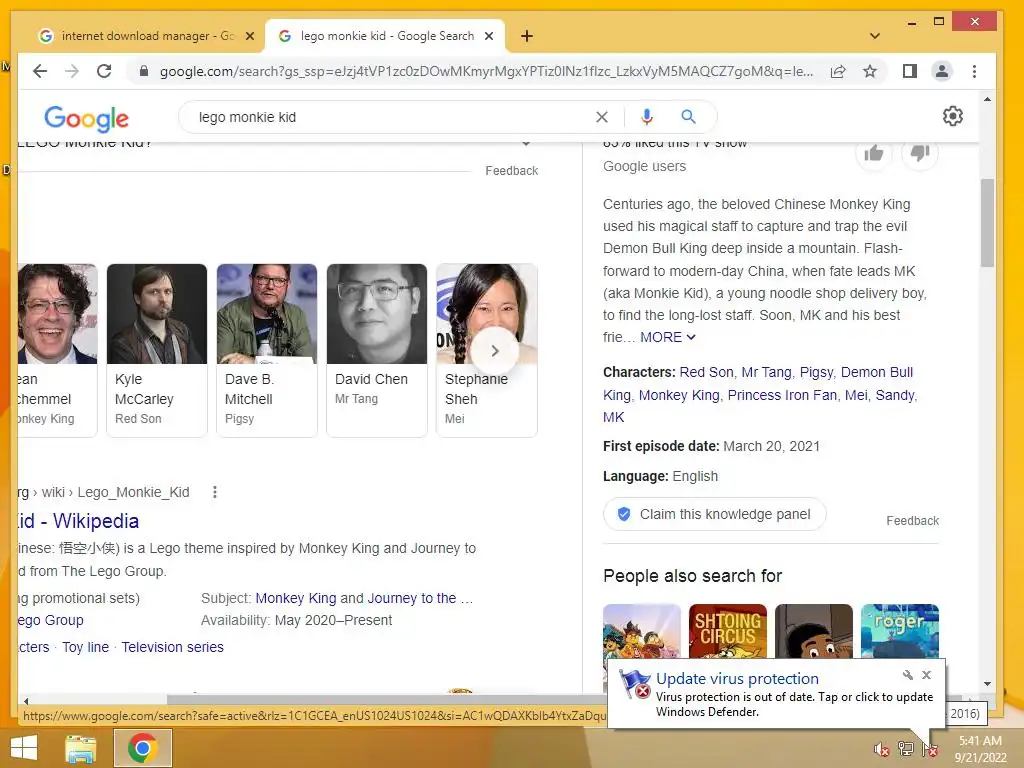Open Monkey King character link in panel

[x=679, y=395]
